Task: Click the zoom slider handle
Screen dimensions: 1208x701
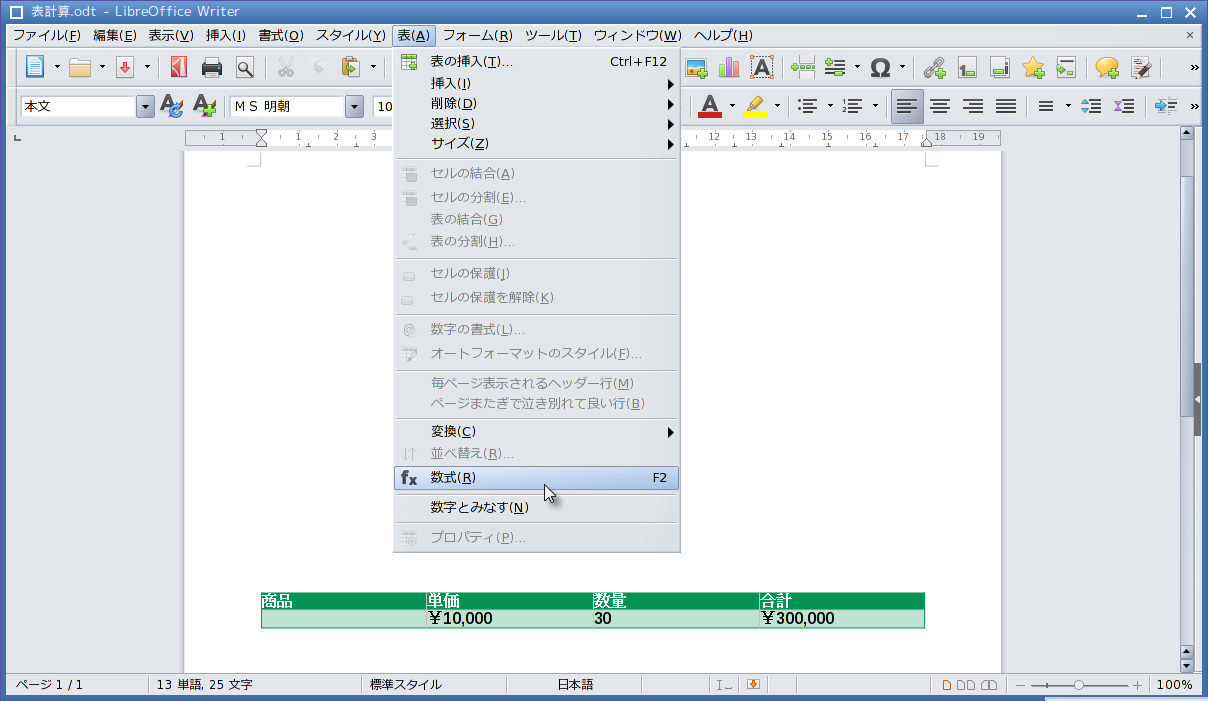Action: tap(1078, 685)
